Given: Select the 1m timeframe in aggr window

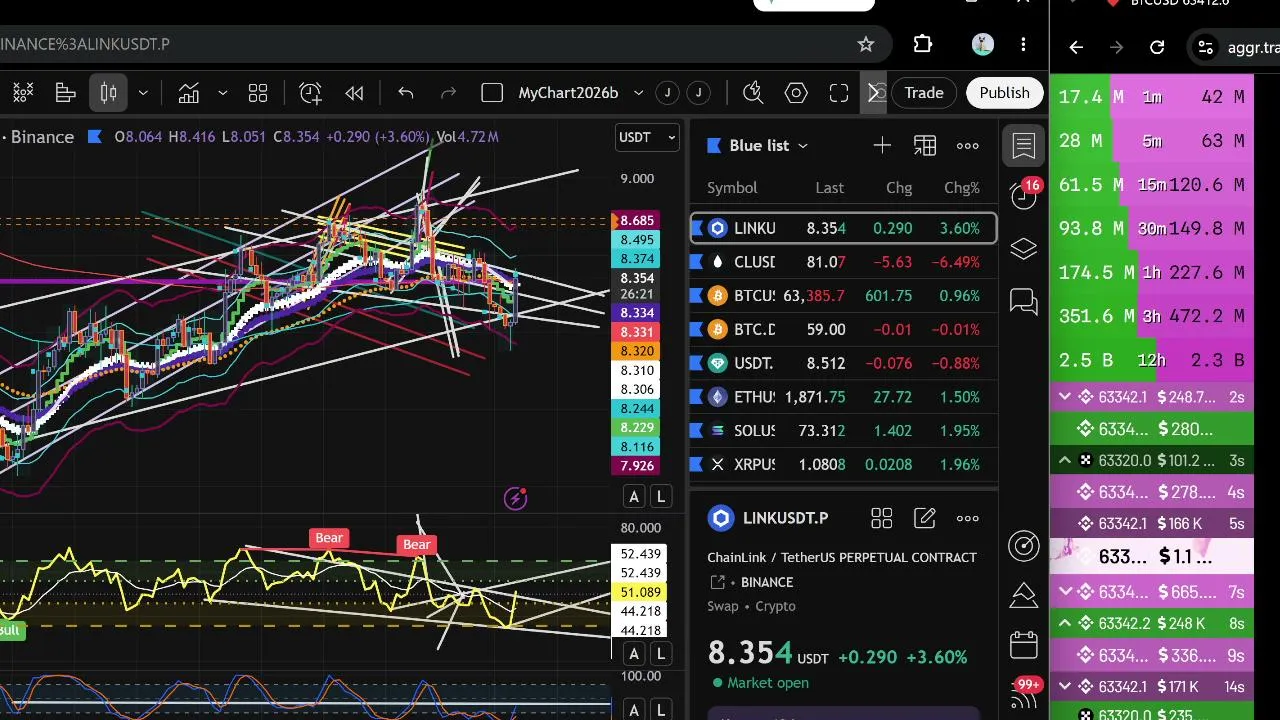Looking at the screenshot, I should (1153, 97).
